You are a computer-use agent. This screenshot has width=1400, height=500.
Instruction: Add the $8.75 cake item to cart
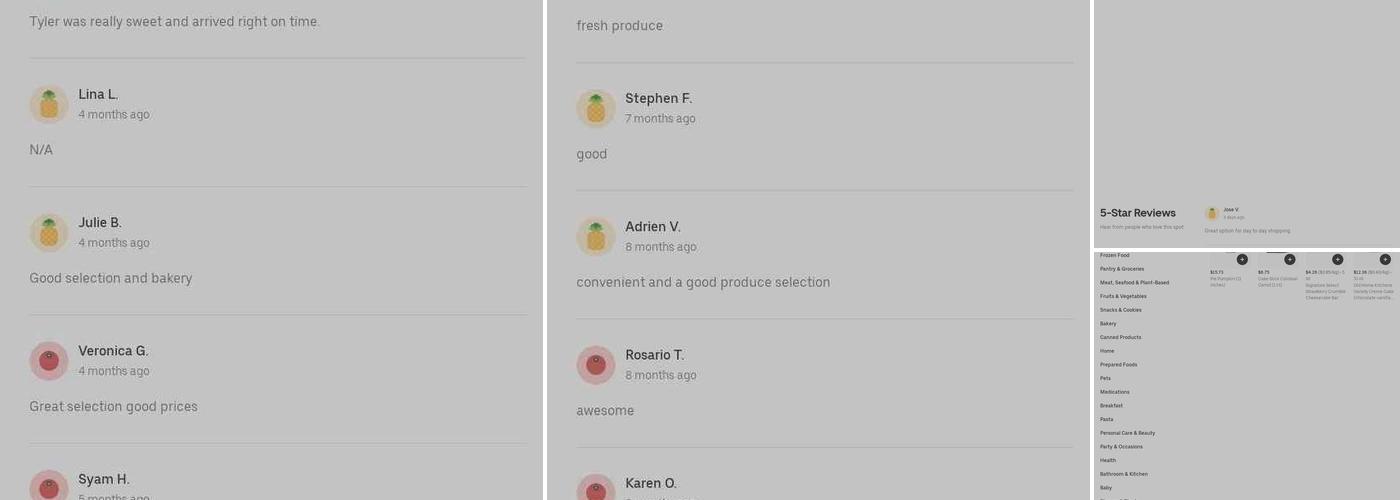tap(1290, 259)
